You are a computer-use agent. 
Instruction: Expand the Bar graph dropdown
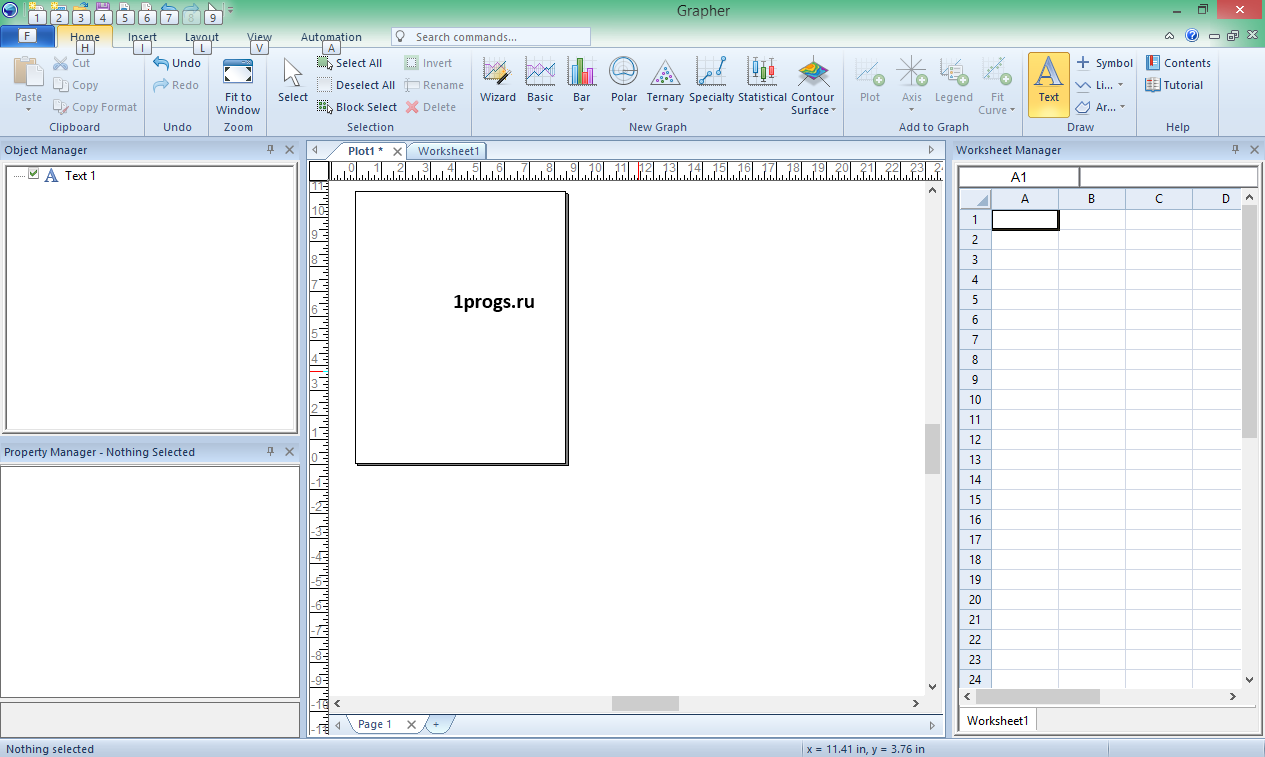click(581, 110)
